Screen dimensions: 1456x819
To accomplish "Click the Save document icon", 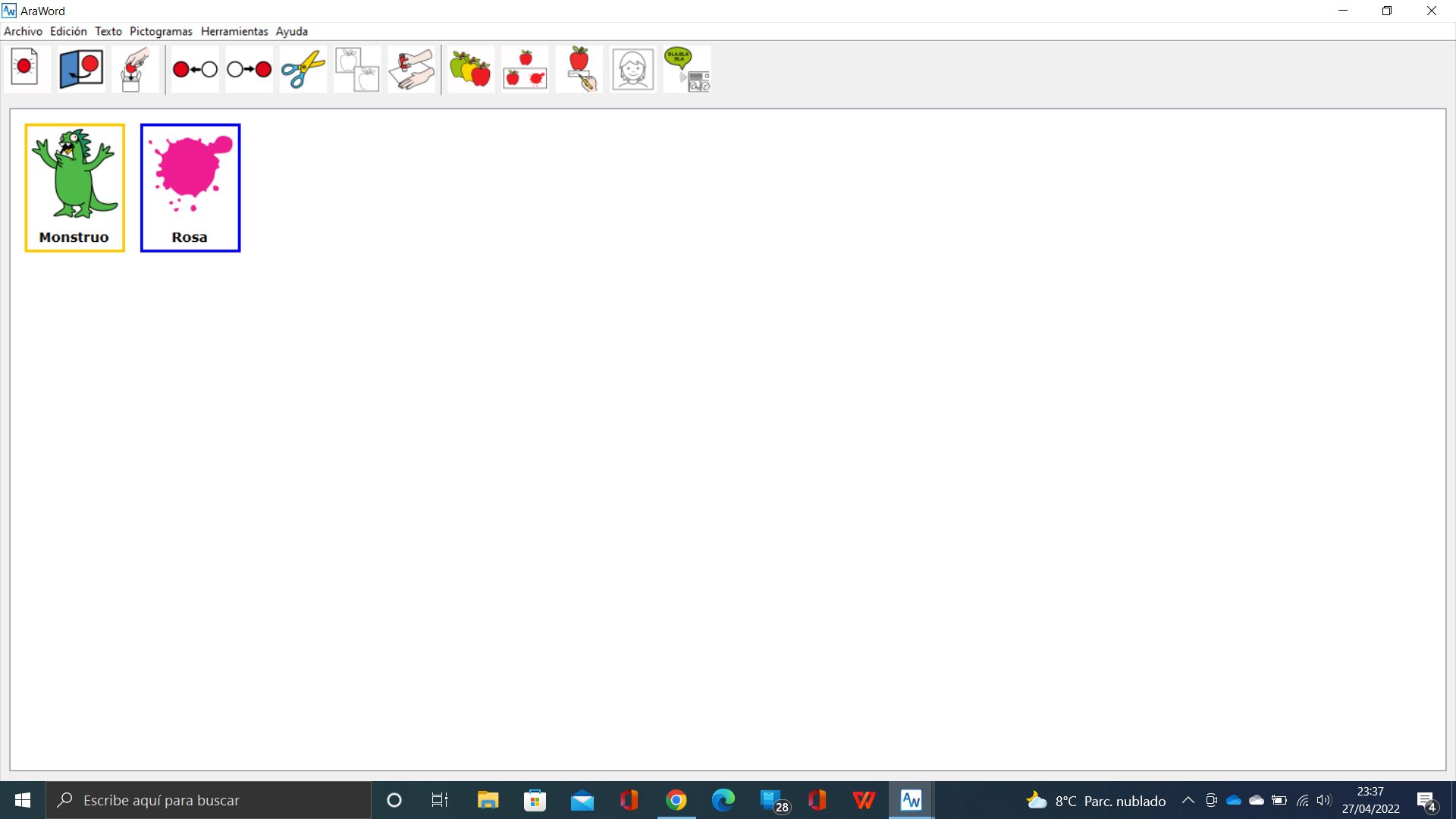I will coord(134,69).
